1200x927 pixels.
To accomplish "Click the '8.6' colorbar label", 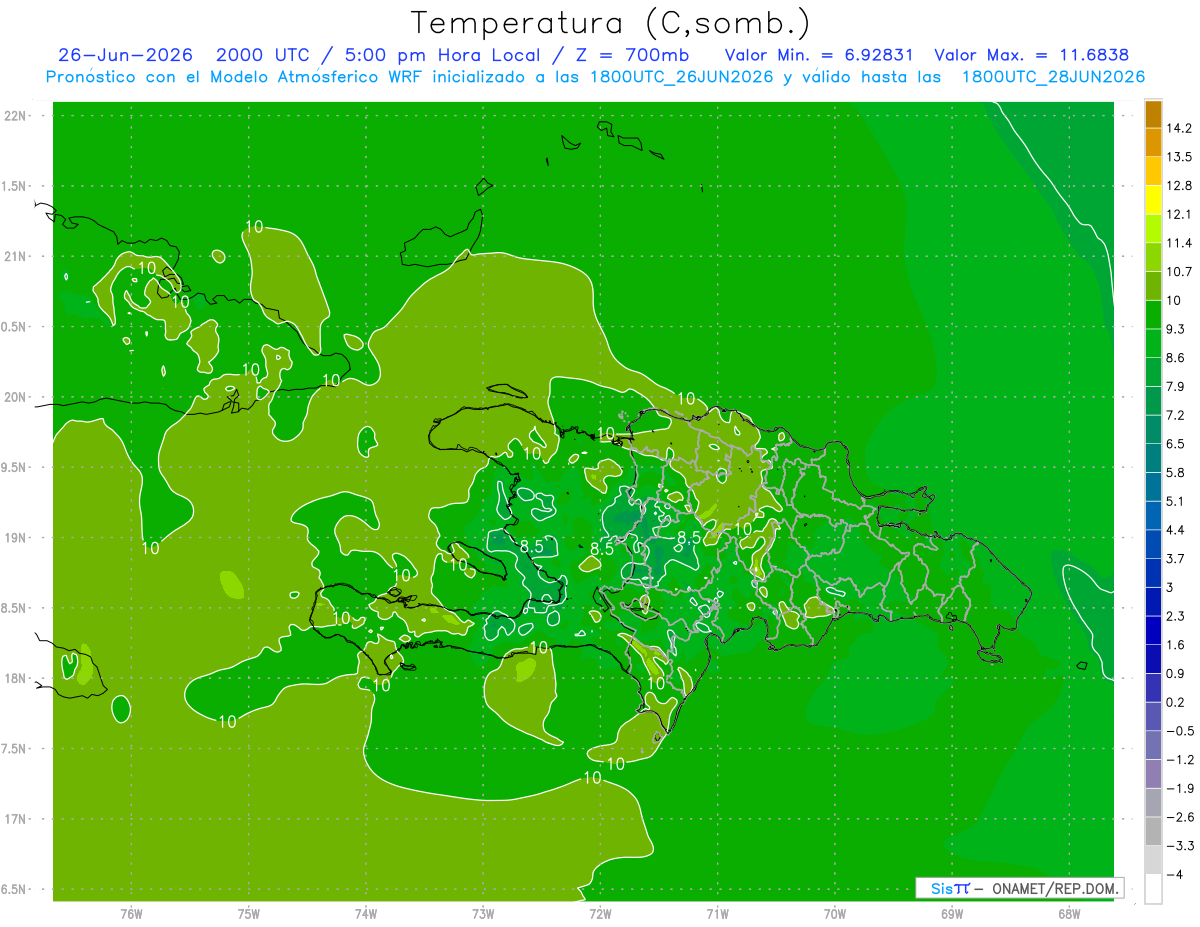I will 1176,358.
